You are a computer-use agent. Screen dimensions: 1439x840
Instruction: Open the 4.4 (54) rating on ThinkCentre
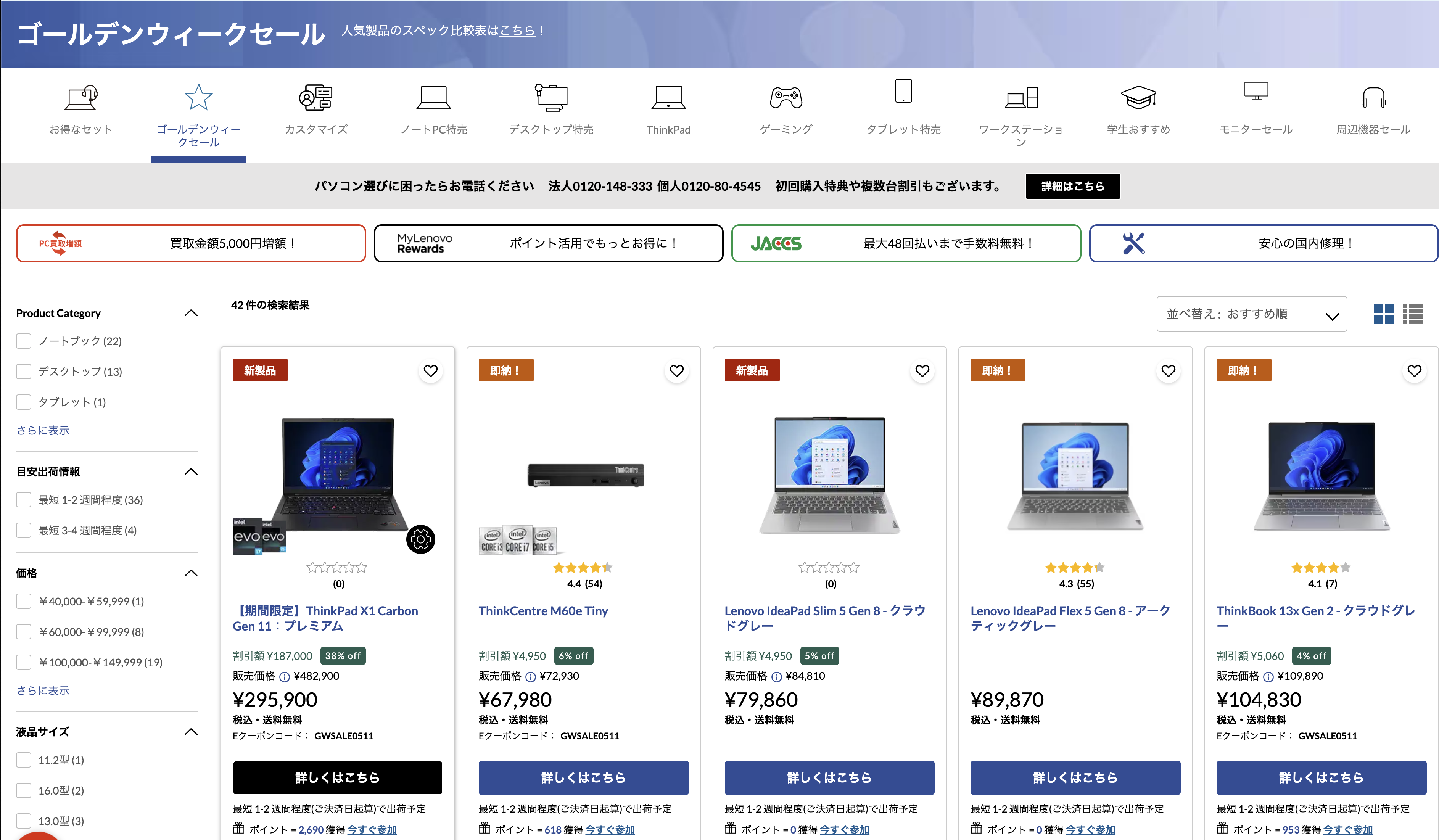click(584, 576)
